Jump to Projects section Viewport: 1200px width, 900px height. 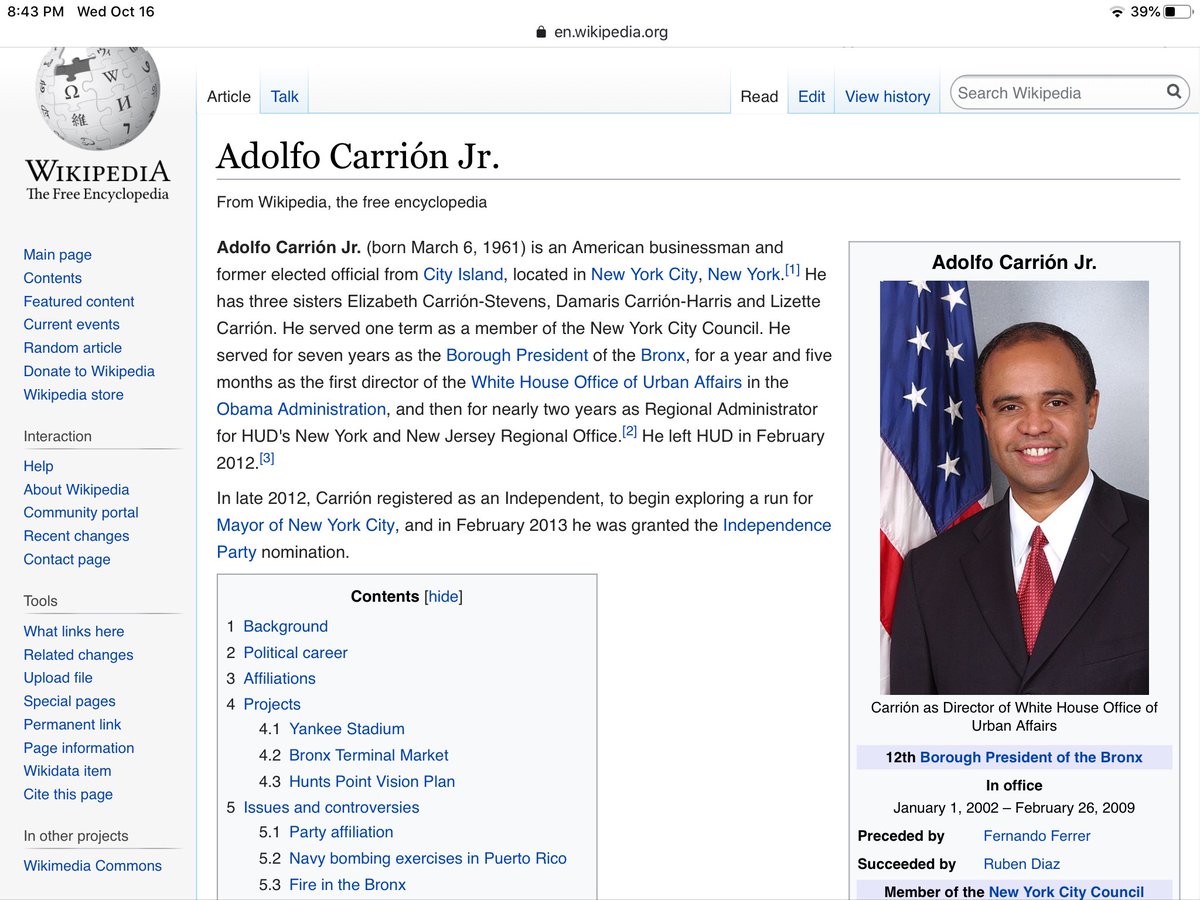point(272,704)
